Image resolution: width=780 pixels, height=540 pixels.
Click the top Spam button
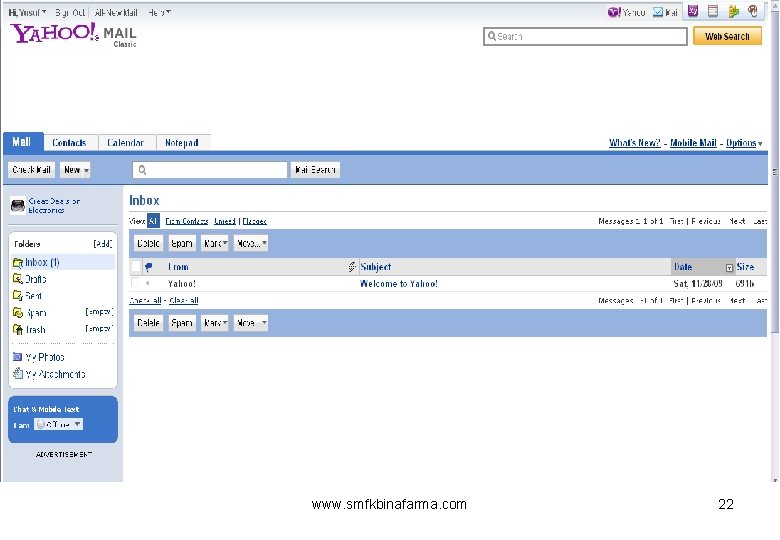click(x=182, y=243)
